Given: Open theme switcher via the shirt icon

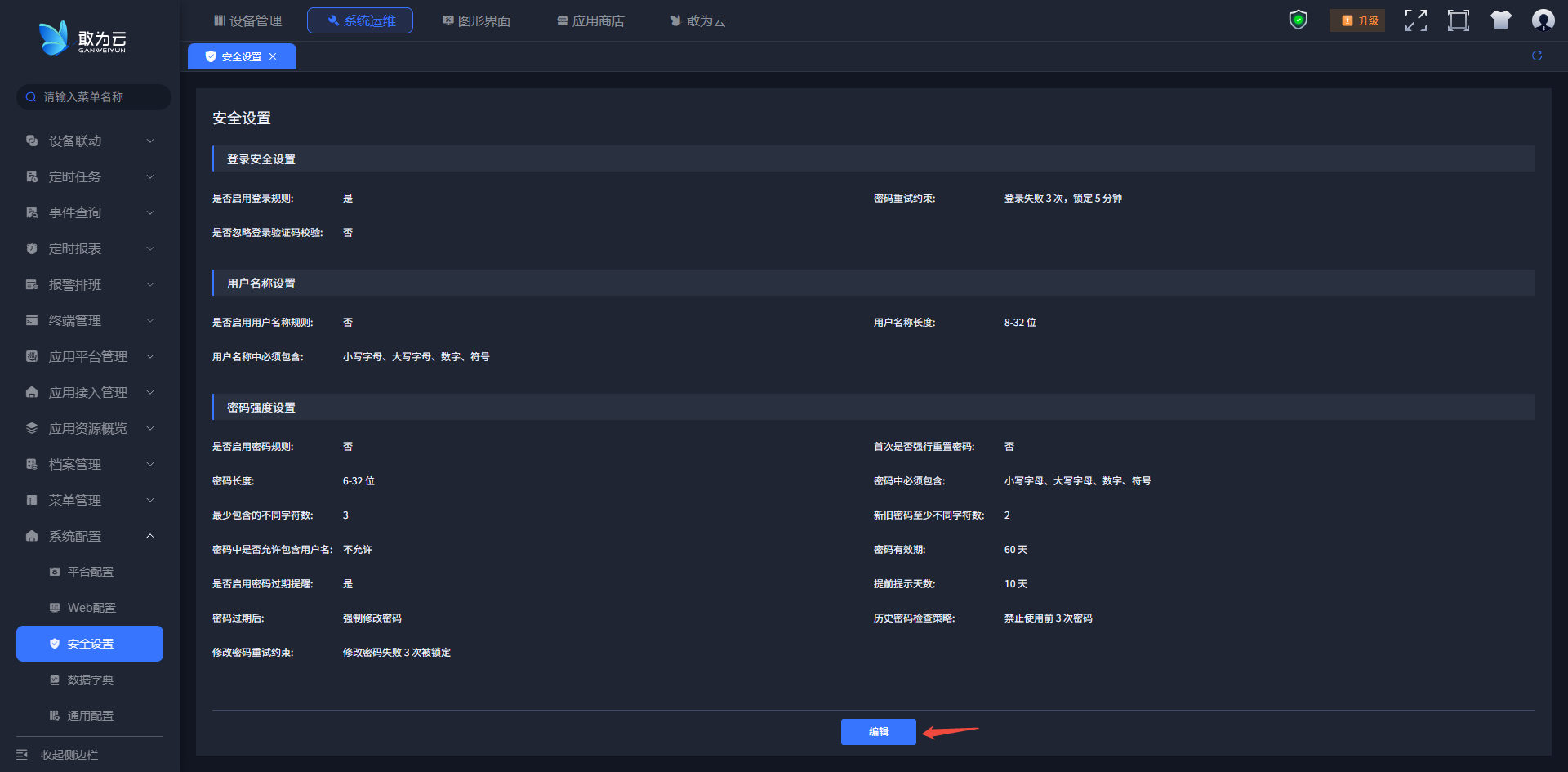Looking at the screenshot, I should click(x=1500, y=20).
